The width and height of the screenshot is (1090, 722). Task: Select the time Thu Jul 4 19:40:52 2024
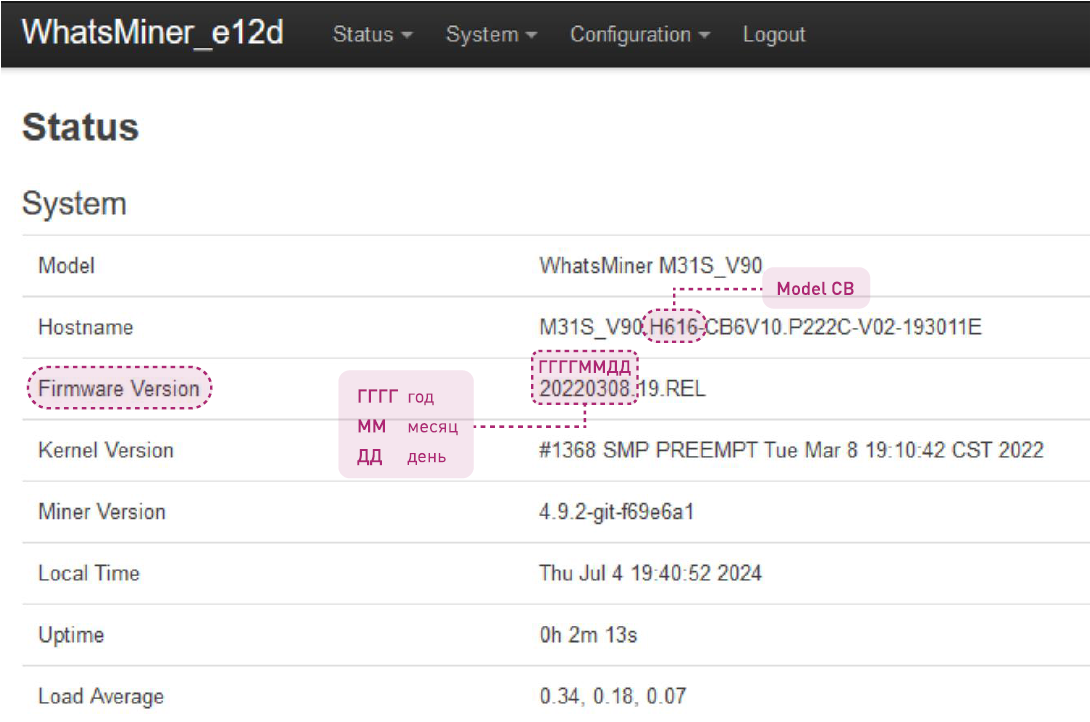click(651, 573)
